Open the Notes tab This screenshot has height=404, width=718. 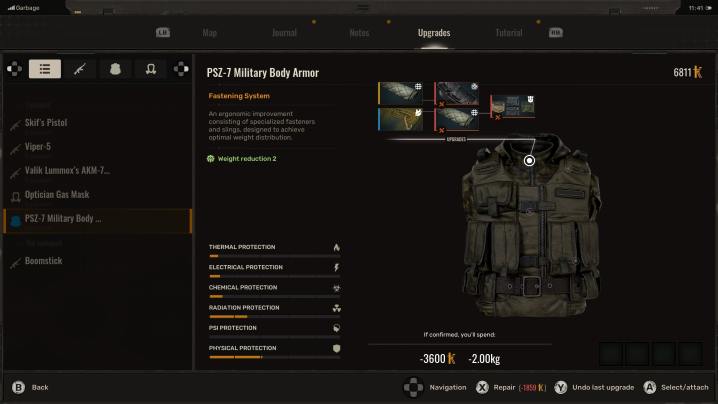click(359, 33)
